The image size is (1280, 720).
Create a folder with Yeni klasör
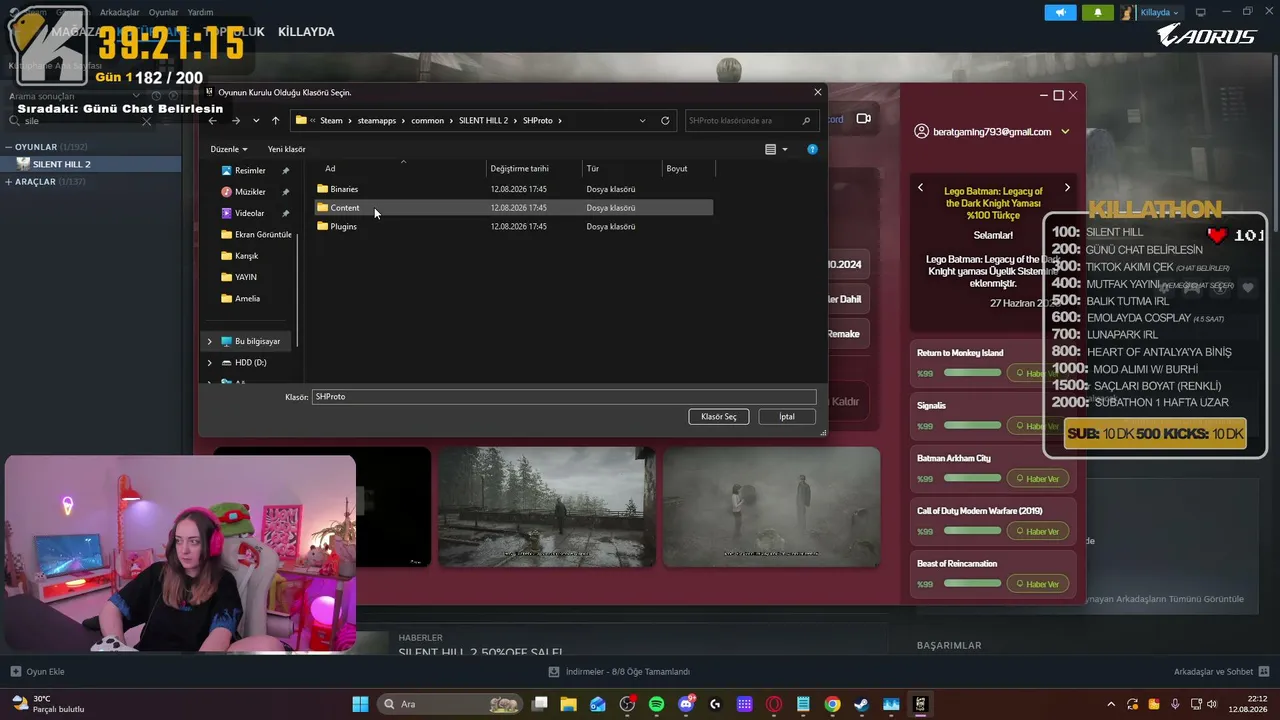287,149
